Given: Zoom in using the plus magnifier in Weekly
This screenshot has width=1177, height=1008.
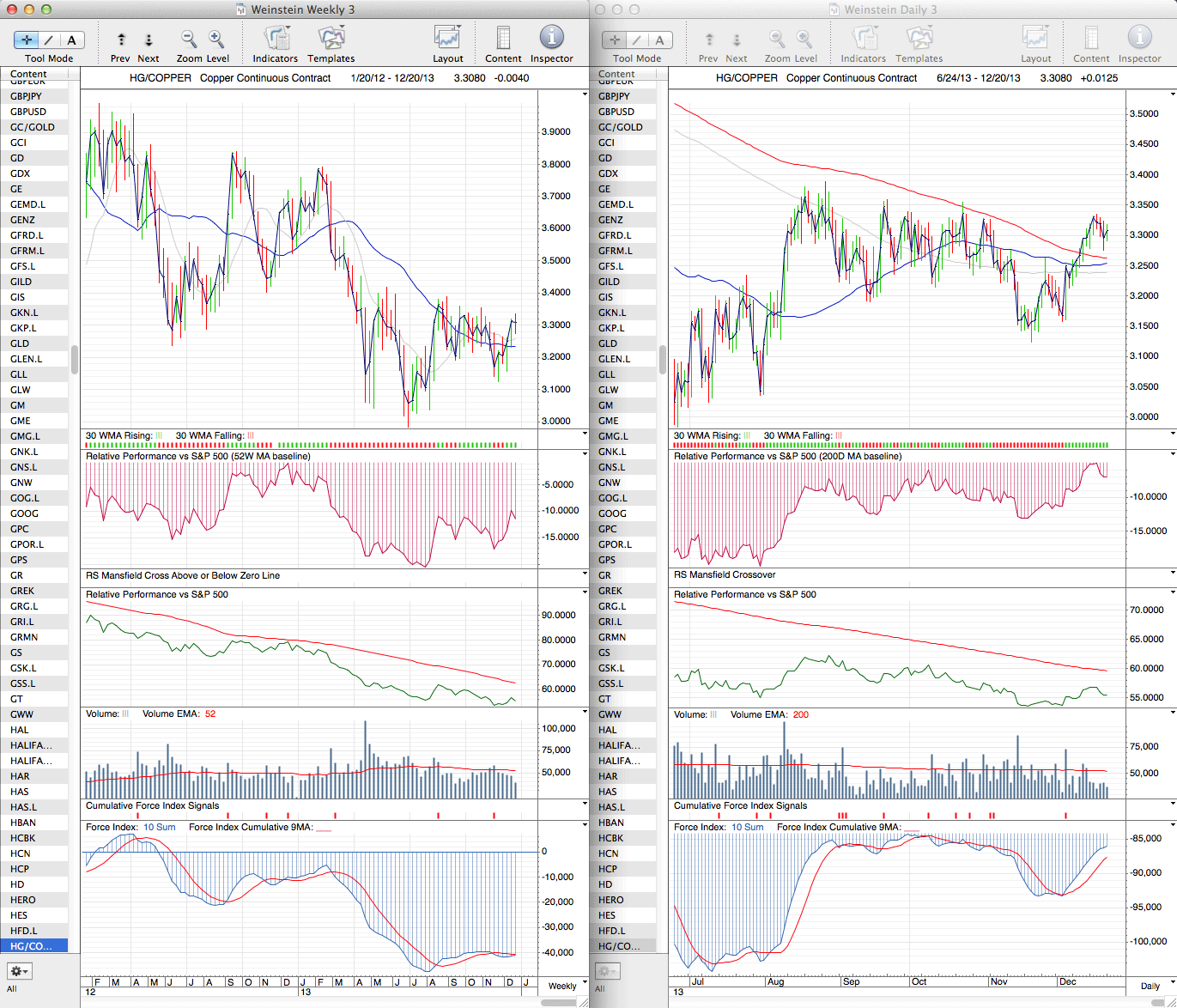Looking at the screenshot, I should coord(216,39).
